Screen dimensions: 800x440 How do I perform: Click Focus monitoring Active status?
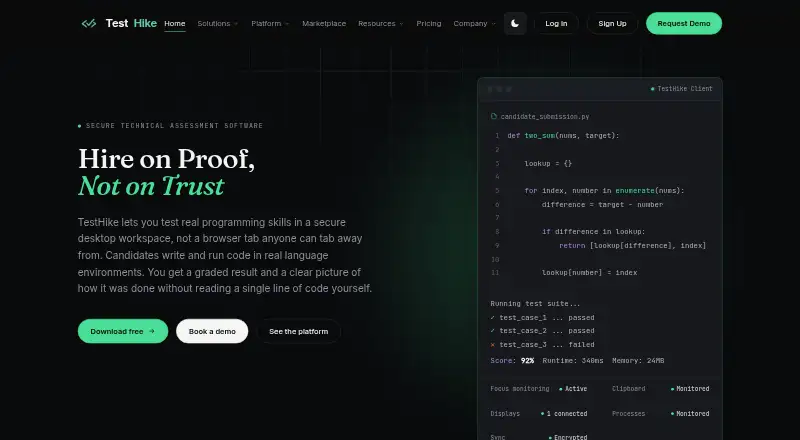tap(573, 389)
